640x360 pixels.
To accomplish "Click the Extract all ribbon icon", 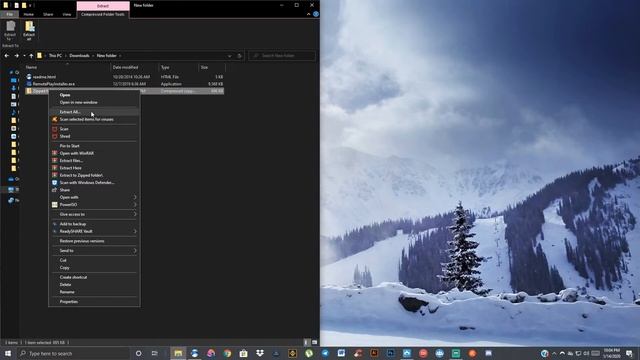I will click(x=29, y=30).
